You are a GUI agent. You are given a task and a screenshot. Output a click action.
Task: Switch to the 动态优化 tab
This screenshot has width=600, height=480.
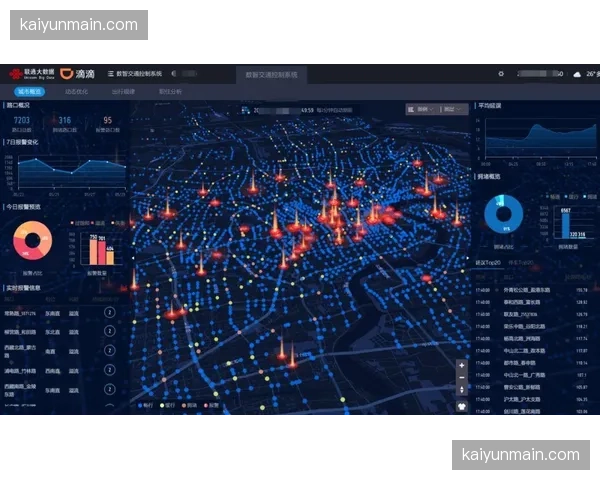click(76, 92)
